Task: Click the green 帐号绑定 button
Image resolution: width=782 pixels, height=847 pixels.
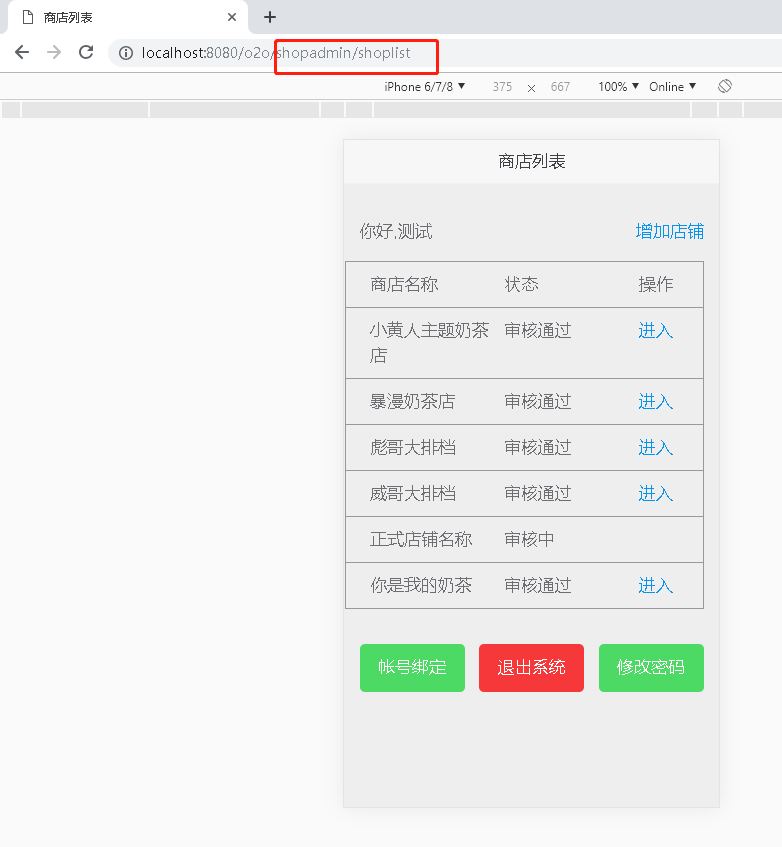Action: pyautogui.click(x=413, y=668)
